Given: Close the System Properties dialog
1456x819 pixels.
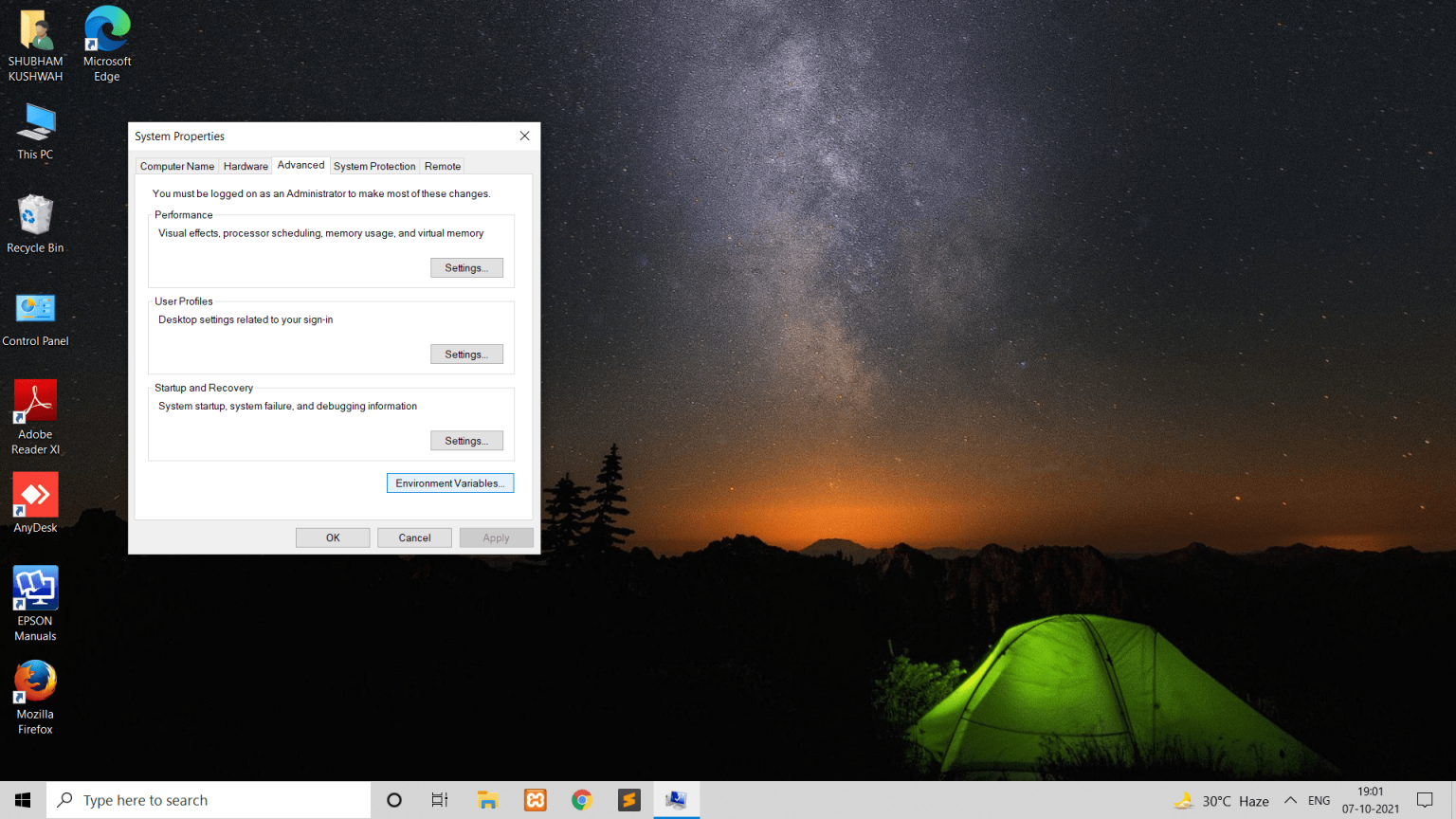Looking at the screenshot, I should click(x=524, y=136).
